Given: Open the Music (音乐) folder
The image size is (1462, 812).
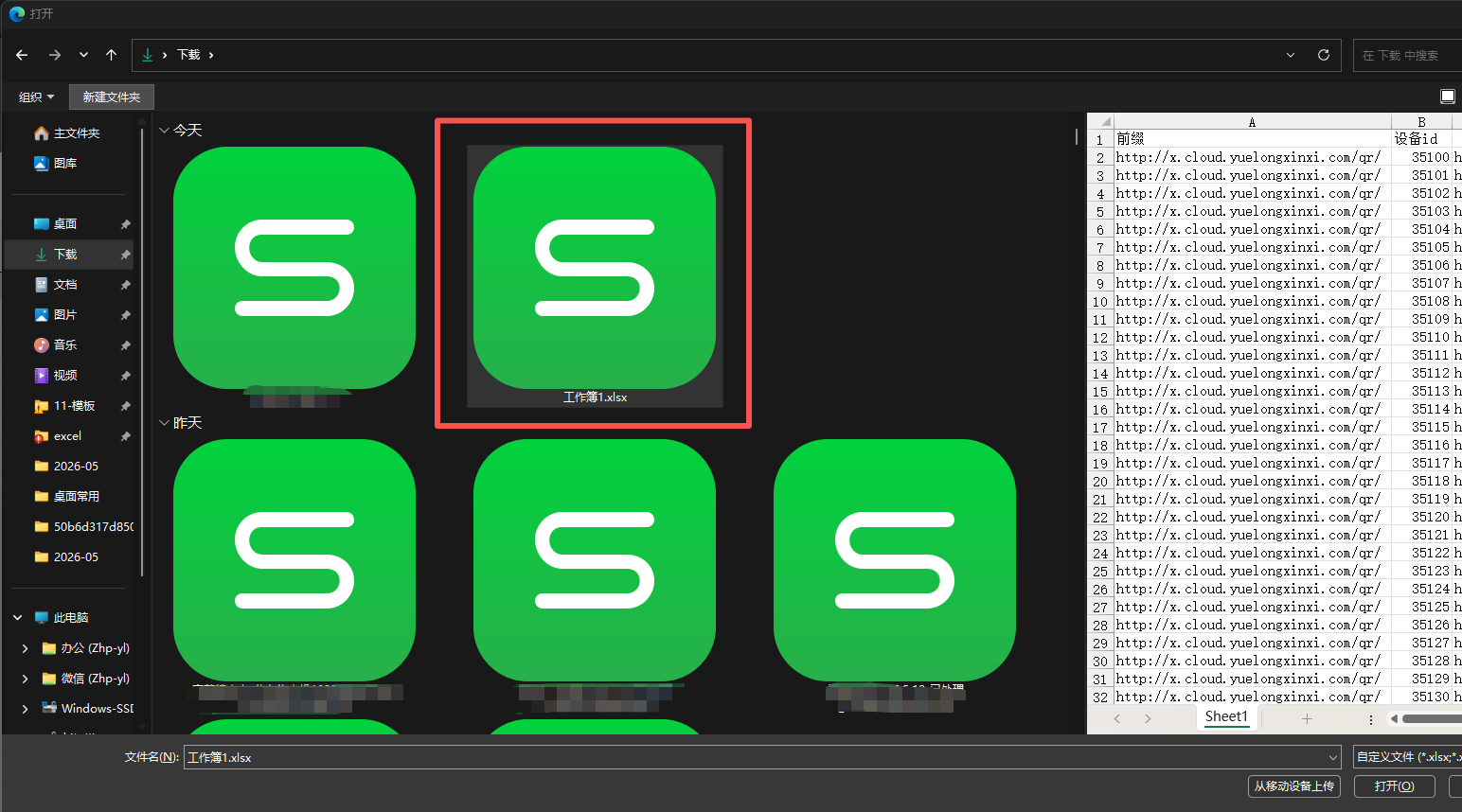Looking at the screenshot, I should pos(66,344).
